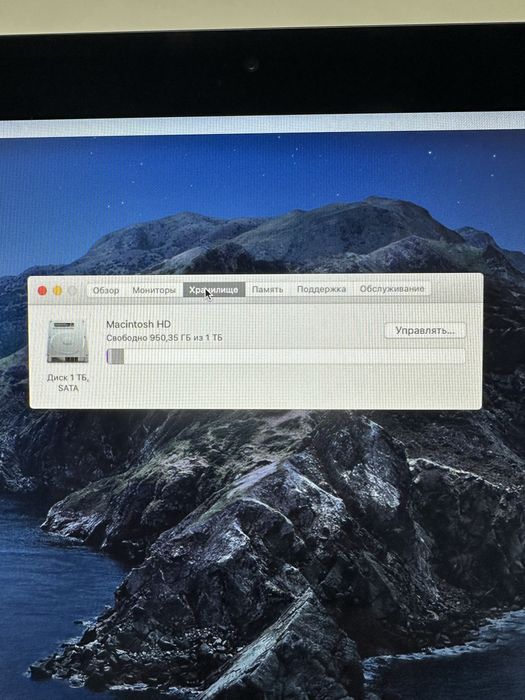Screen dimensions: 525x700
Task: Click the Macintosh HD volume name
Action: coord(138,324)
